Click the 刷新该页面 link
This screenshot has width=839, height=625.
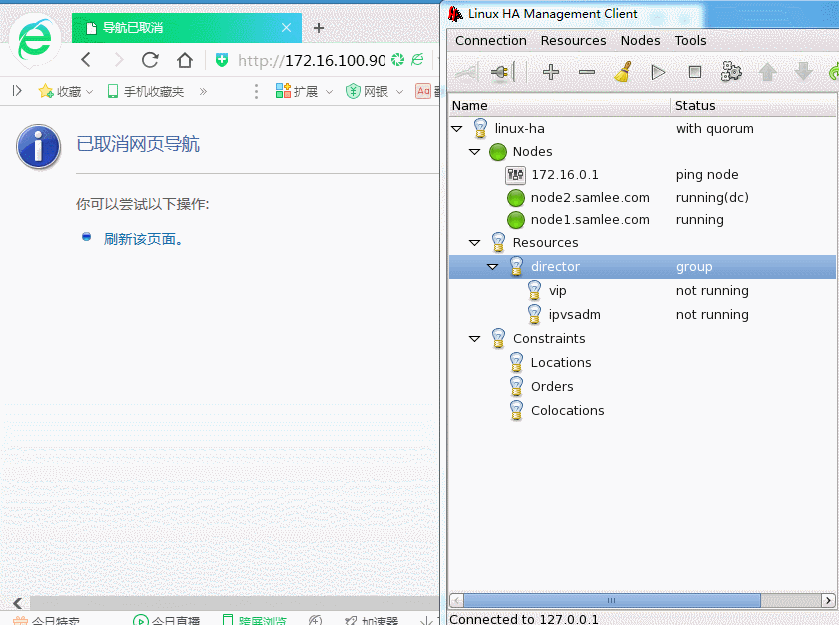coord(144,239)
